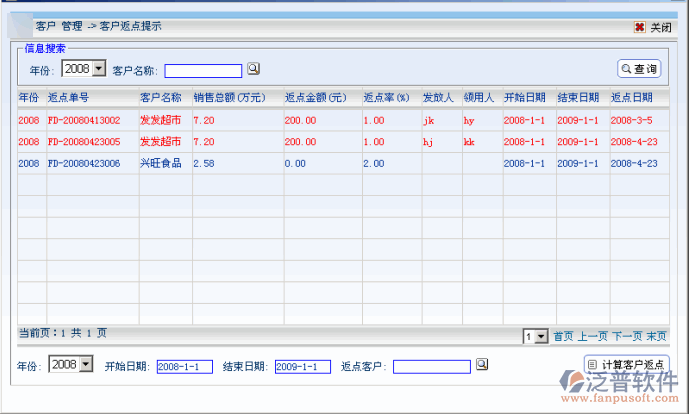Image resolution: width=689 pixels, height=414 pixels.
Task: Click the 结束日期 date input field at bottom
Action: [302, 366]
